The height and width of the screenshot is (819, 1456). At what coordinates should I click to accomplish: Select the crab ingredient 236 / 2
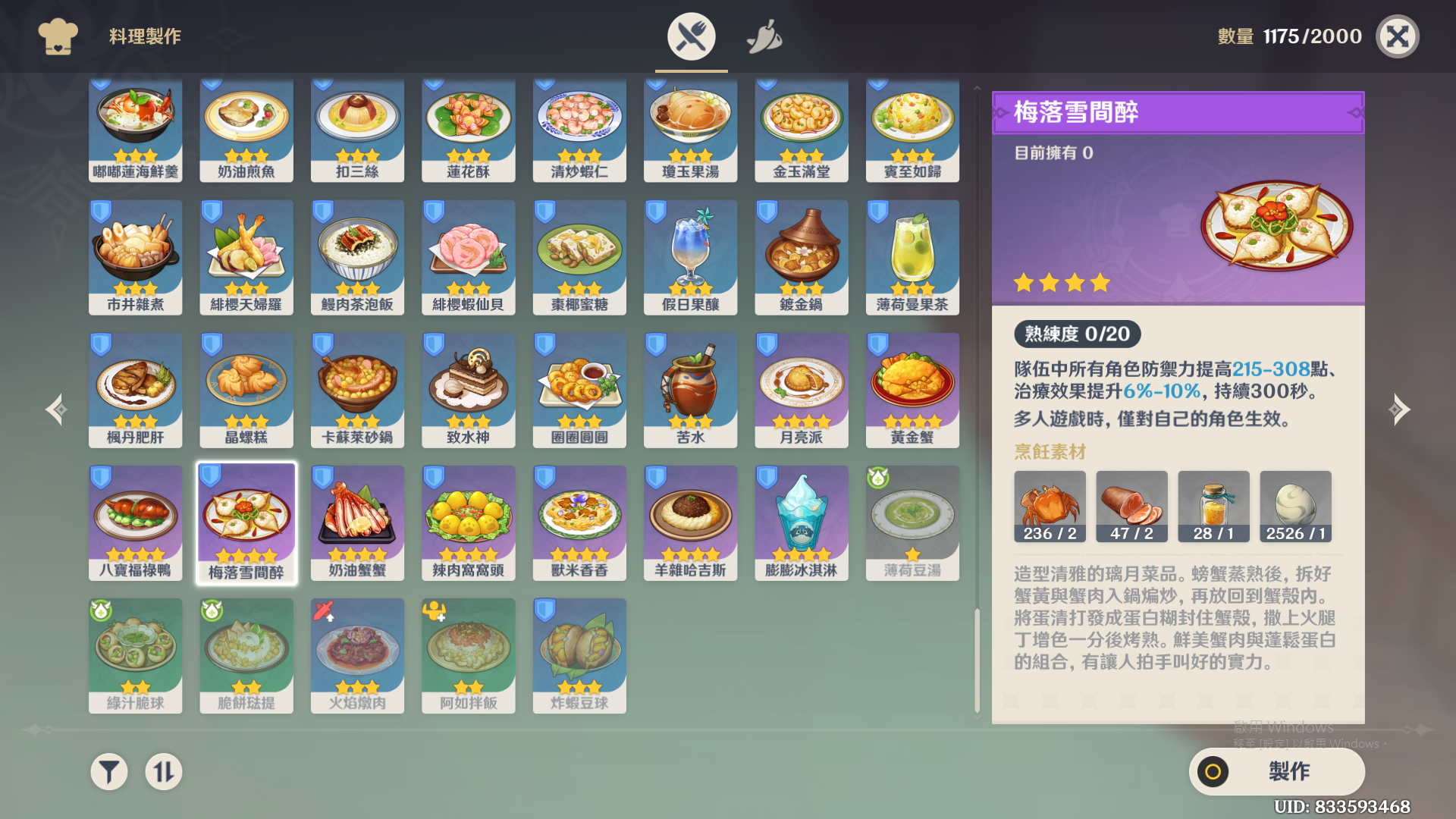tap(1050, 507)
